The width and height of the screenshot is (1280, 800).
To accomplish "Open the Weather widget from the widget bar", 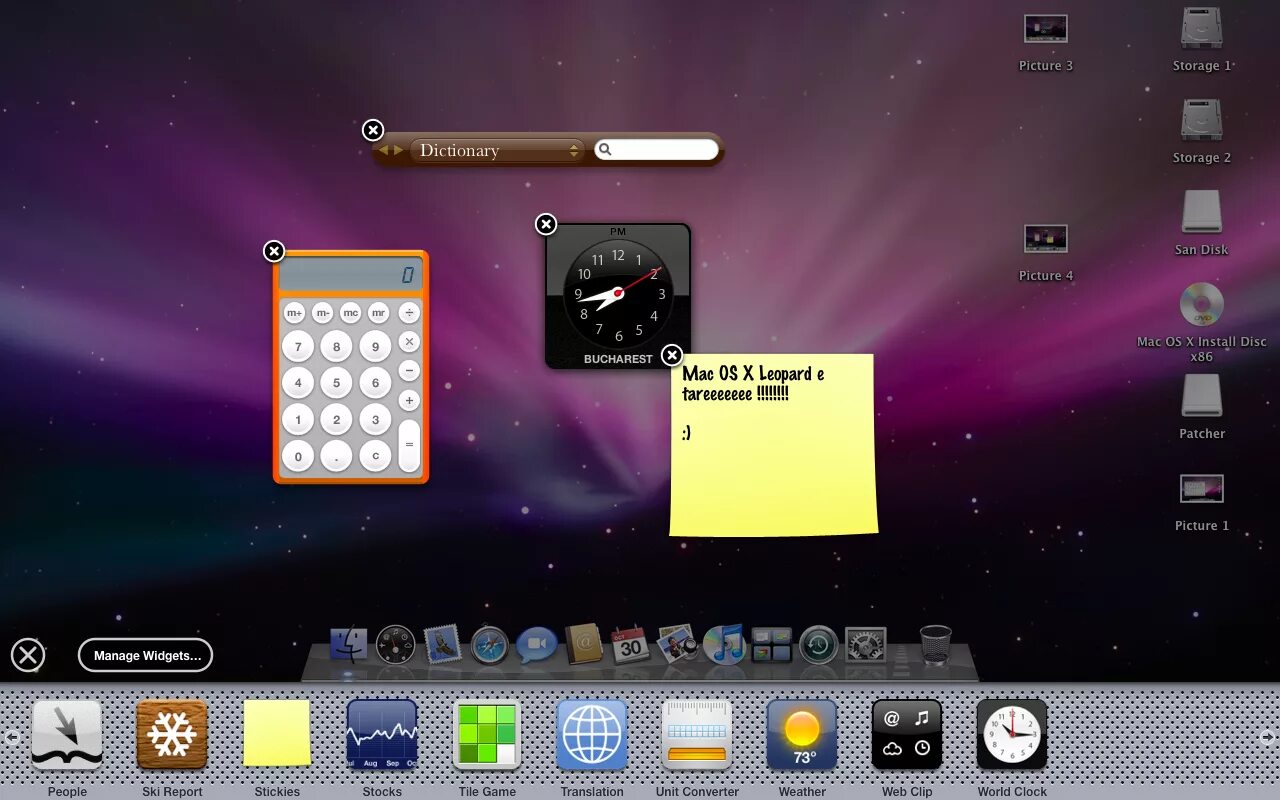I will (x=802, y=735).
